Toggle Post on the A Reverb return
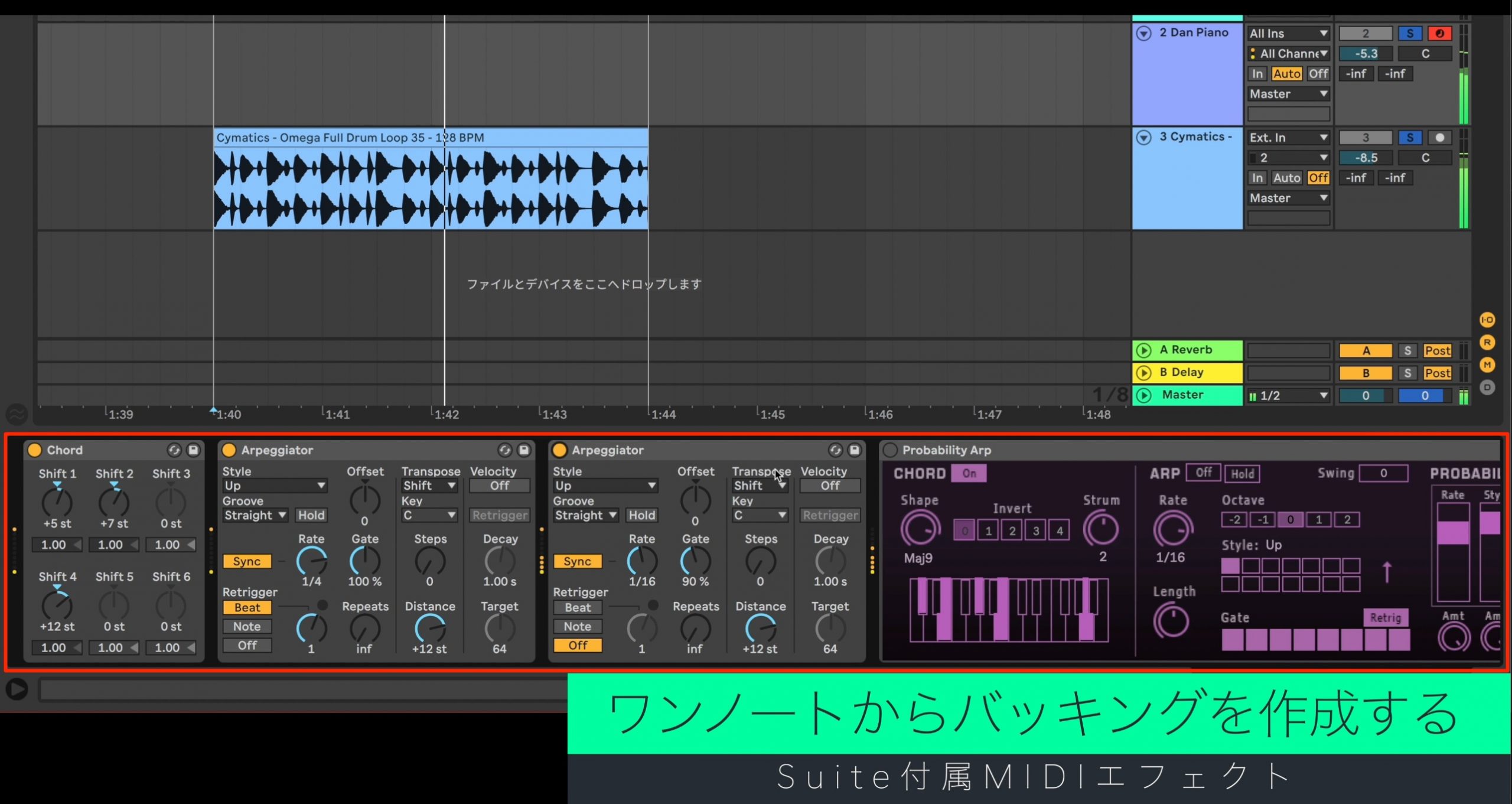Viewport: 1512px width, 804px height. pyautogui.click(x=1437, y=350)
